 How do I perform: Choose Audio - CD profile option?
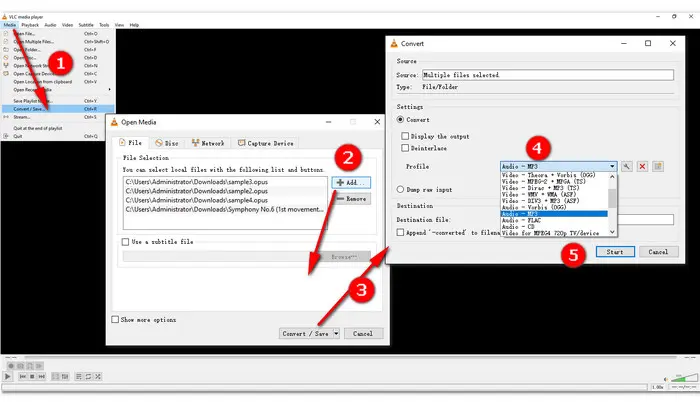tap(554, 227)
